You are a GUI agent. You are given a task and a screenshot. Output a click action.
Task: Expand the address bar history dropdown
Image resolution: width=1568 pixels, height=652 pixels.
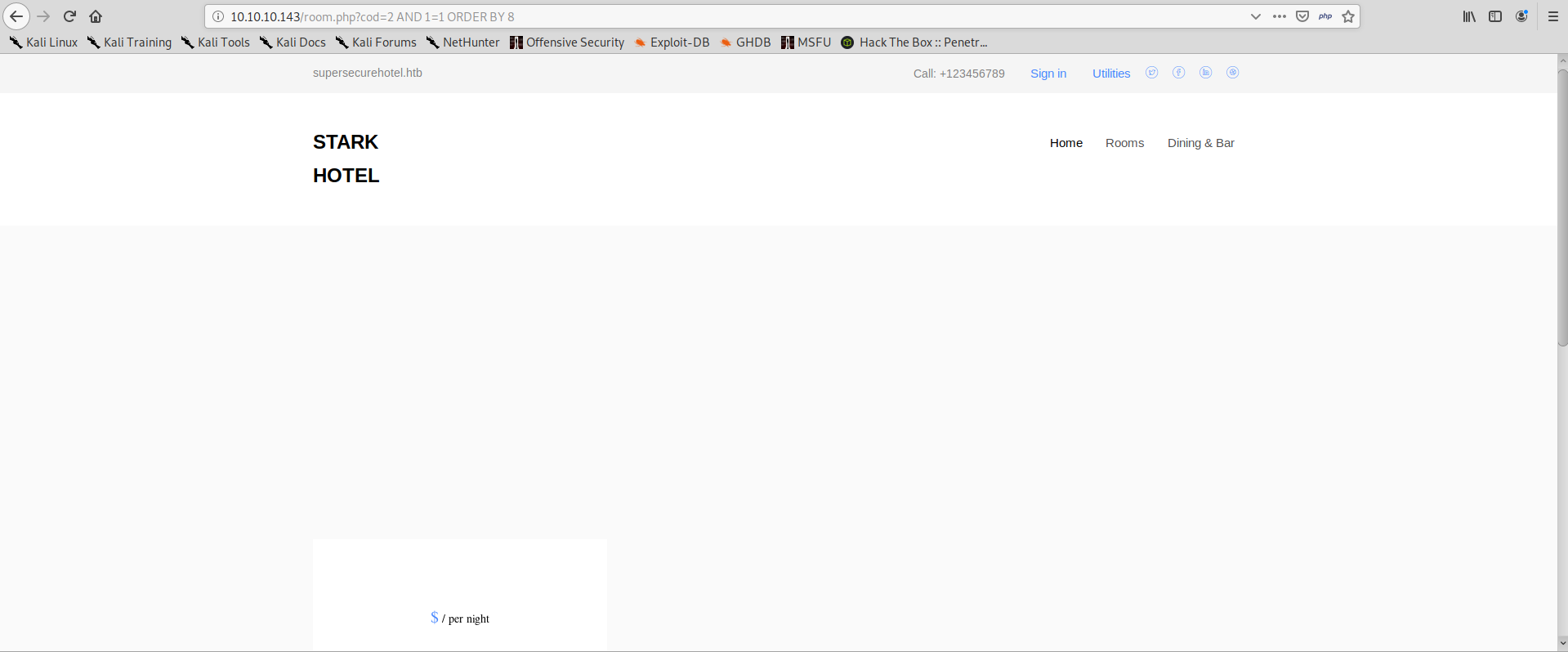click(1256, 16)
